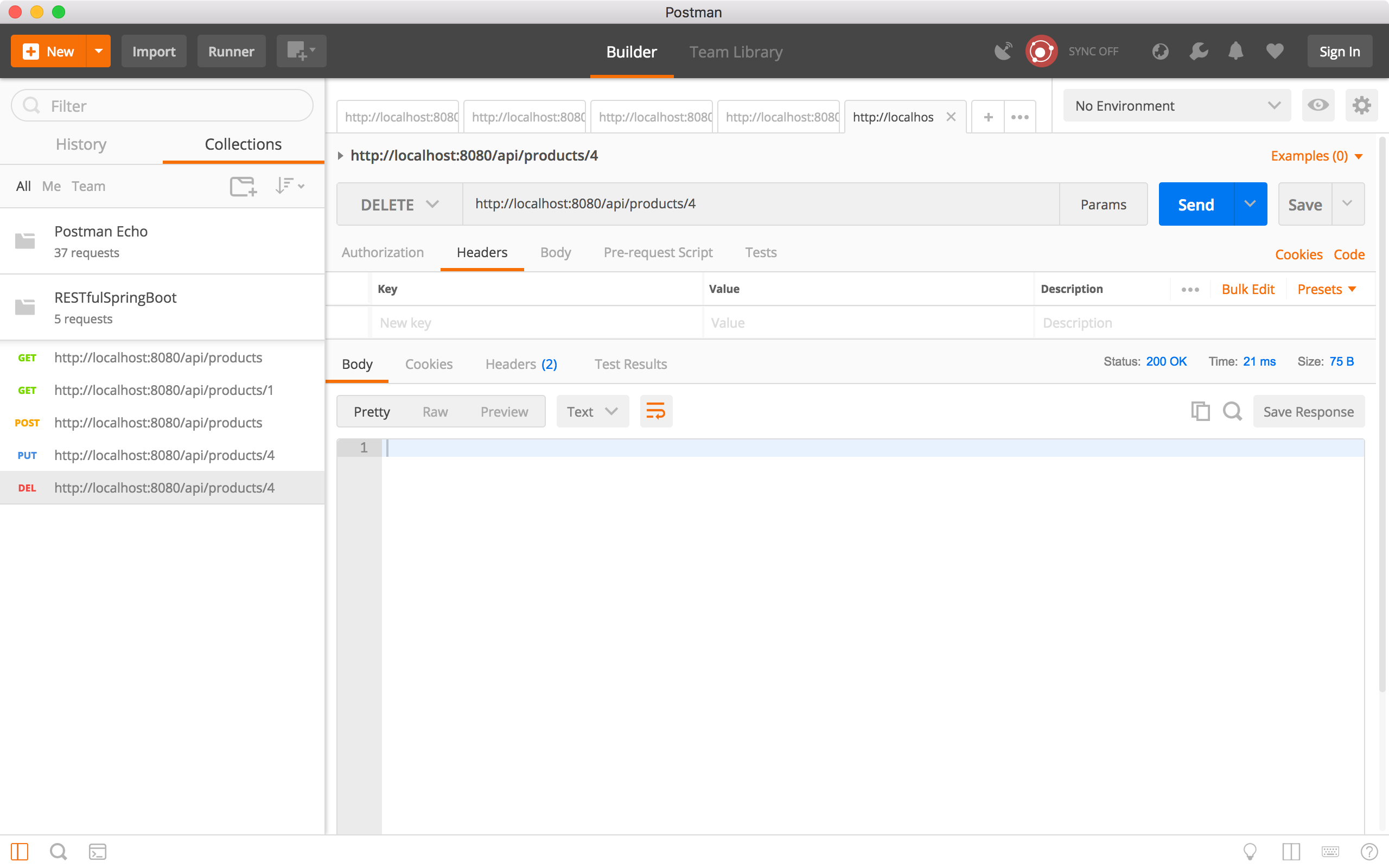1389x868 pixels.
Task: Open the New button dropdown arrow
Action: 99,51
